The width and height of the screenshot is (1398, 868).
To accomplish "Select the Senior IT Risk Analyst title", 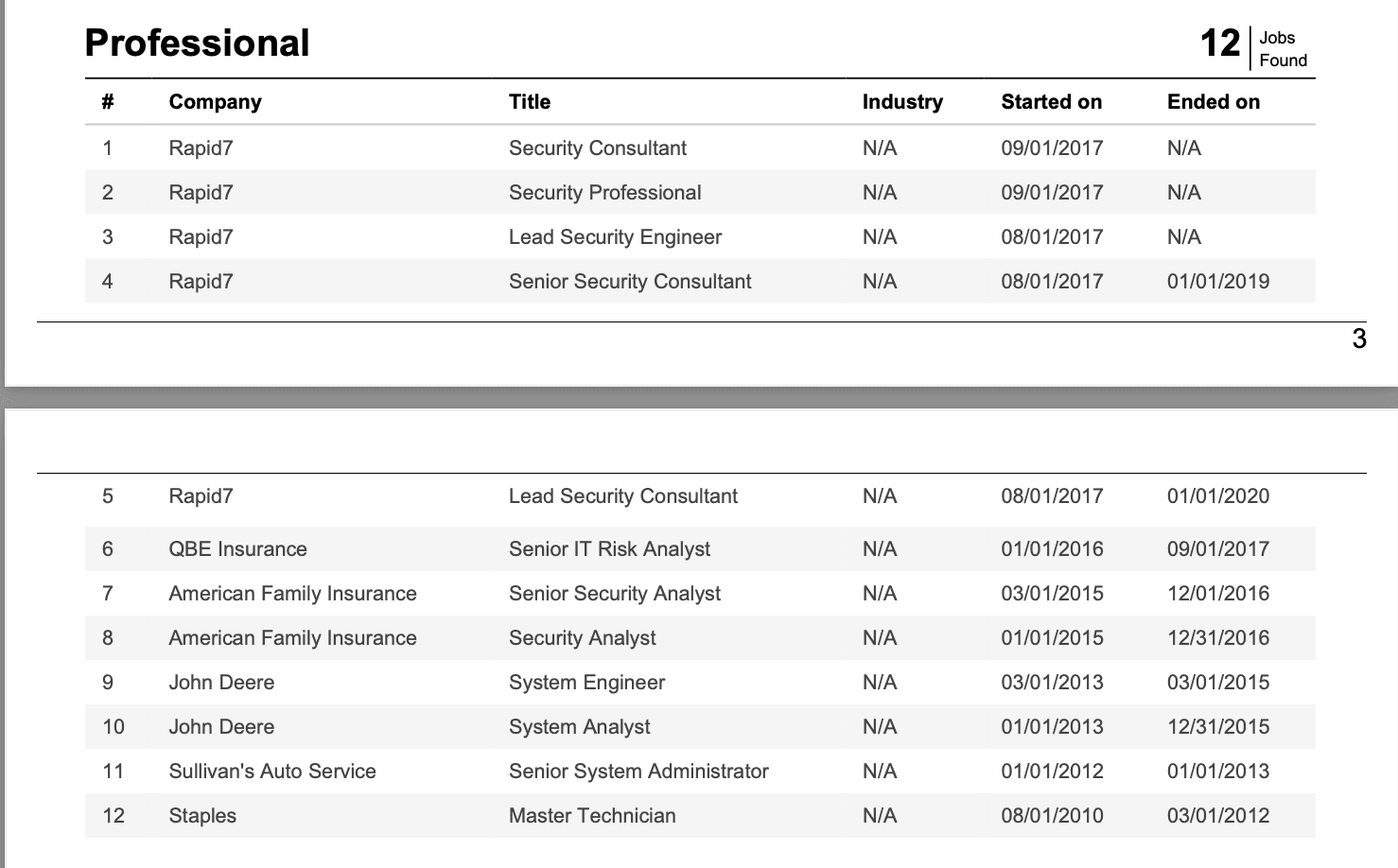I will [x=609, y=549].
